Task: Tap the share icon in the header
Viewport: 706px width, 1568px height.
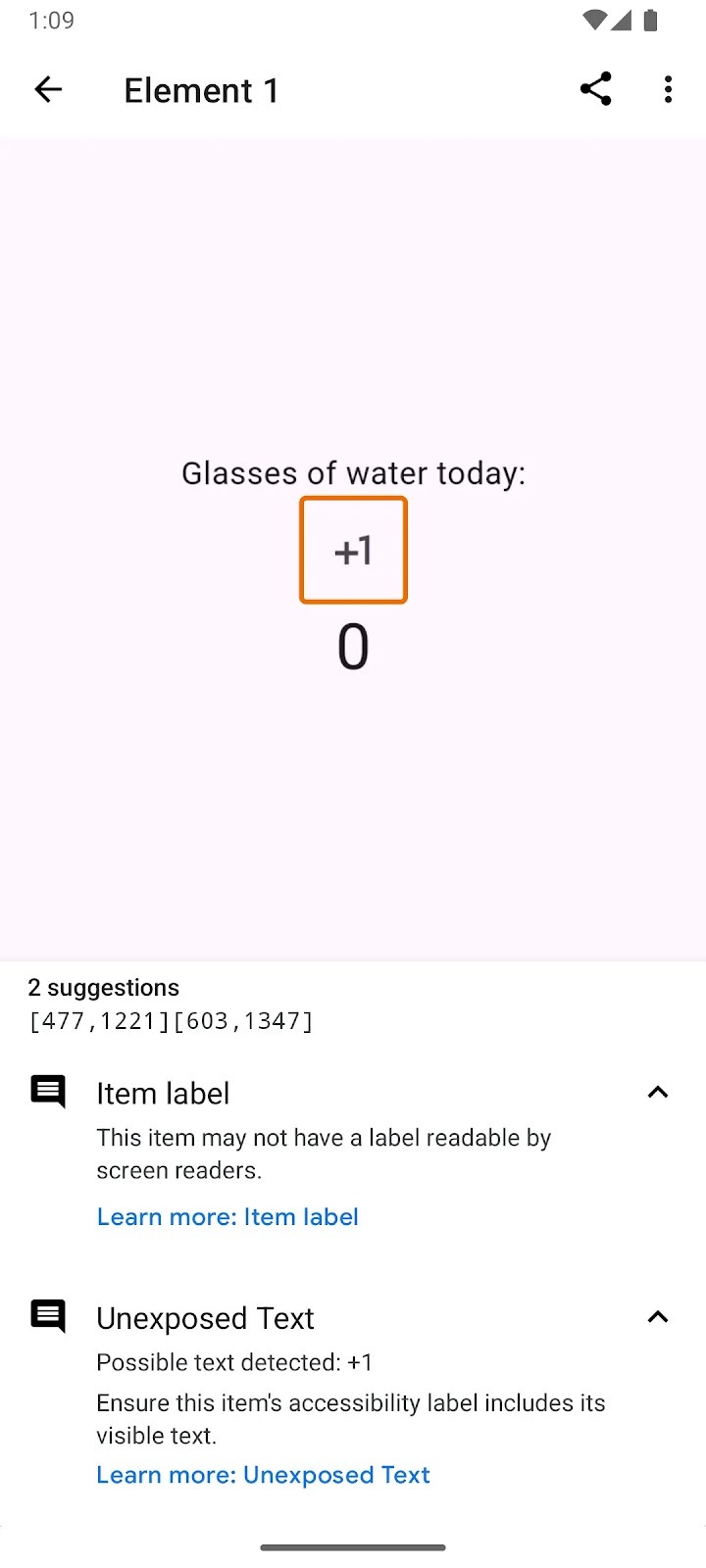Action: click(595, 89)
